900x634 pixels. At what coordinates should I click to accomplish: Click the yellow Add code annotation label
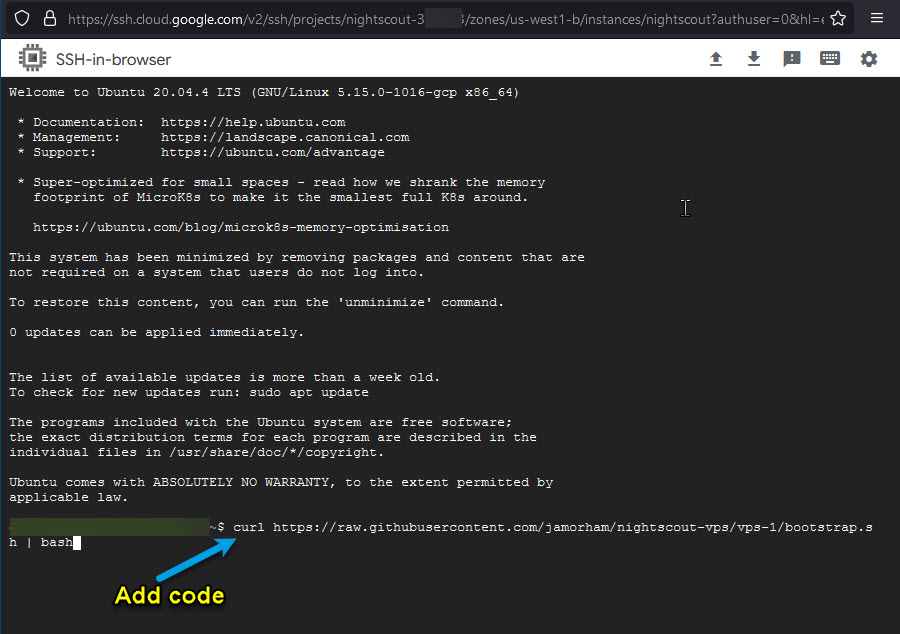pos(169,595)
